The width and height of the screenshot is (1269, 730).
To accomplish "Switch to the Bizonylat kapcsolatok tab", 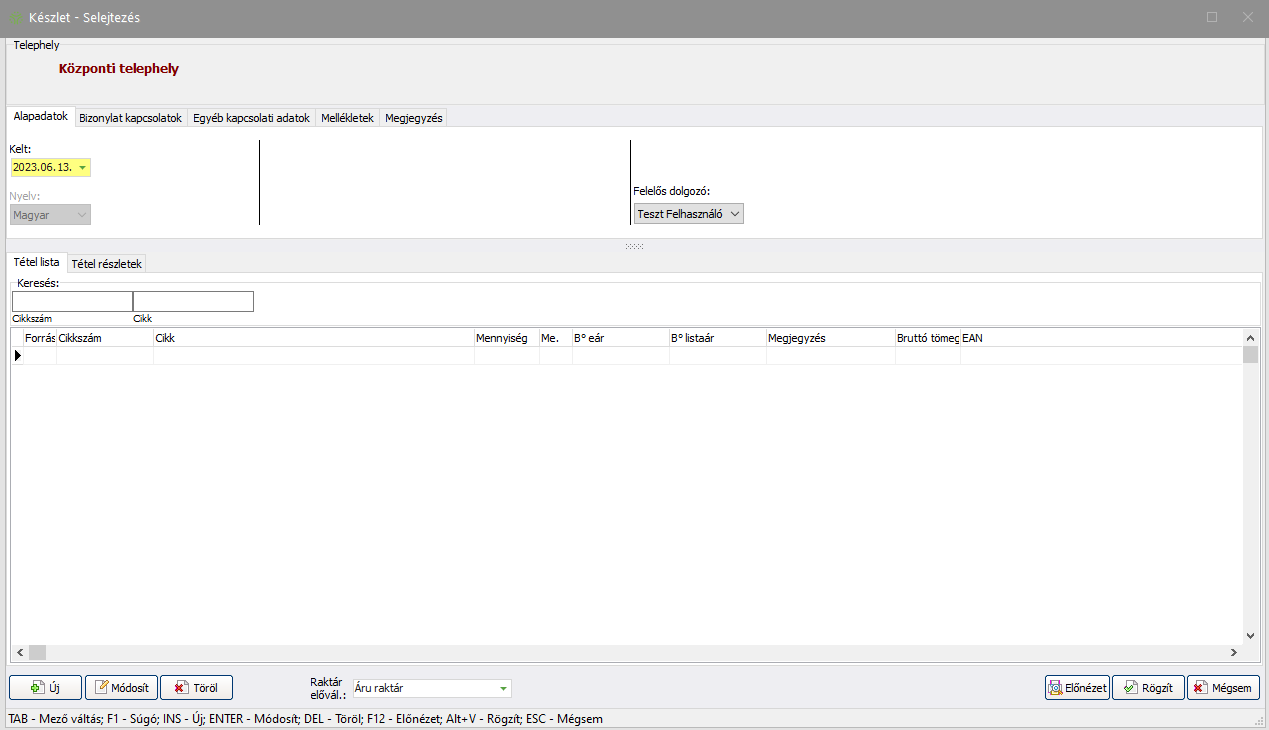I will click(x=130, y=118).
